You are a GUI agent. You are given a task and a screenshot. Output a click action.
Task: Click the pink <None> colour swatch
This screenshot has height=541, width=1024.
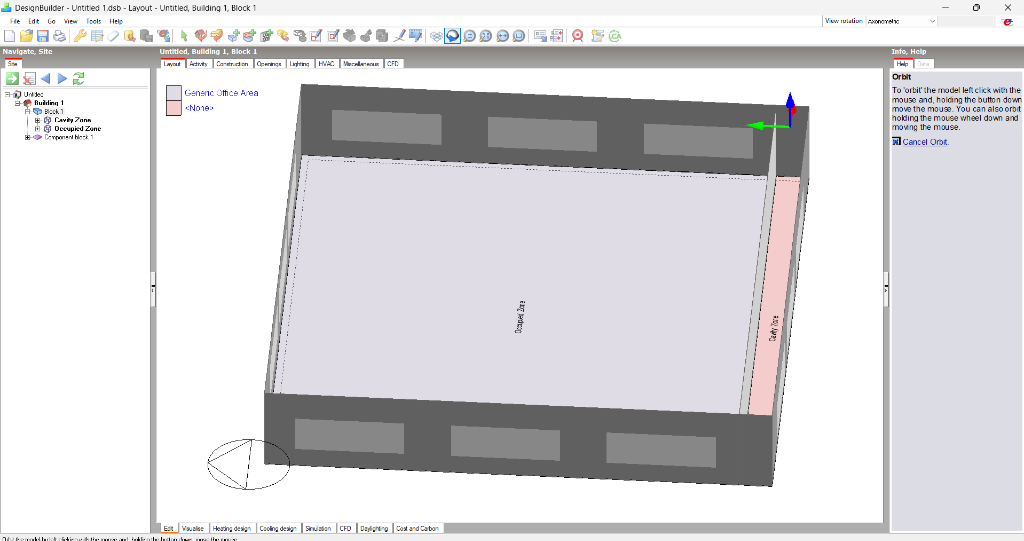coord(174,108)
